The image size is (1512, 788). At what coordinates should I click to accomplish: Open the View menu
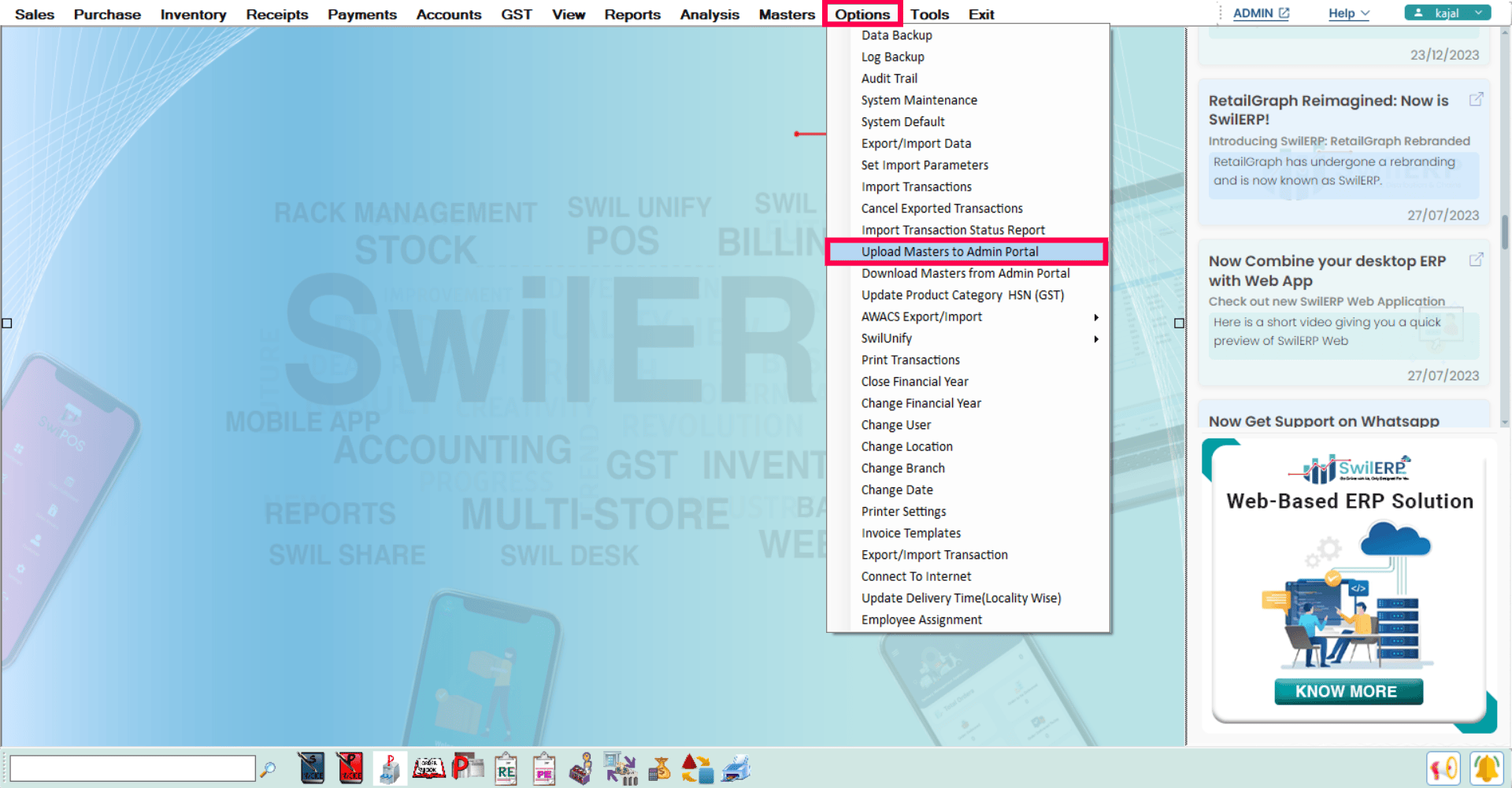(x=569, y=14)
